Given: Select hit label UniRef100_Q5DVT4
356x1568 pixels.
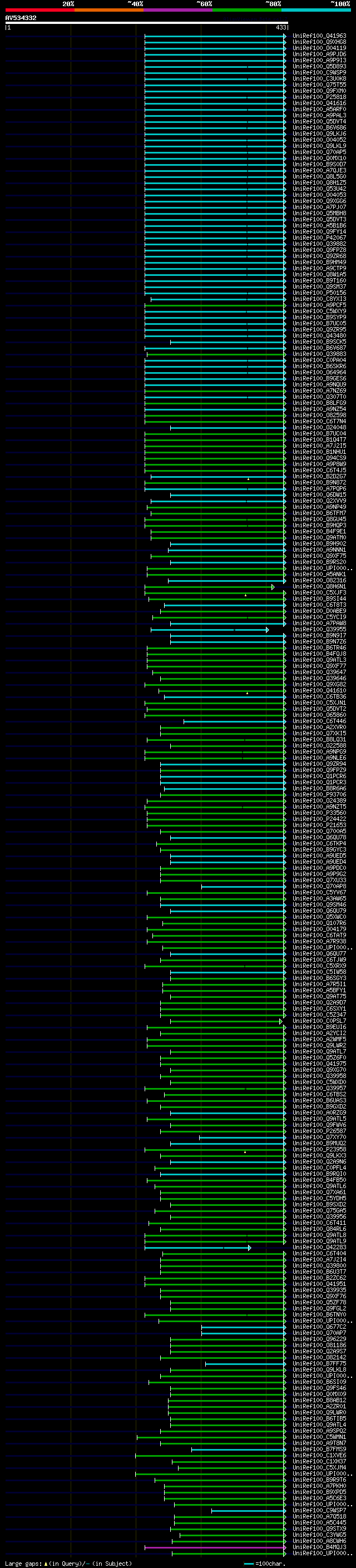Looking at the screenshot, I should point(319,121).
